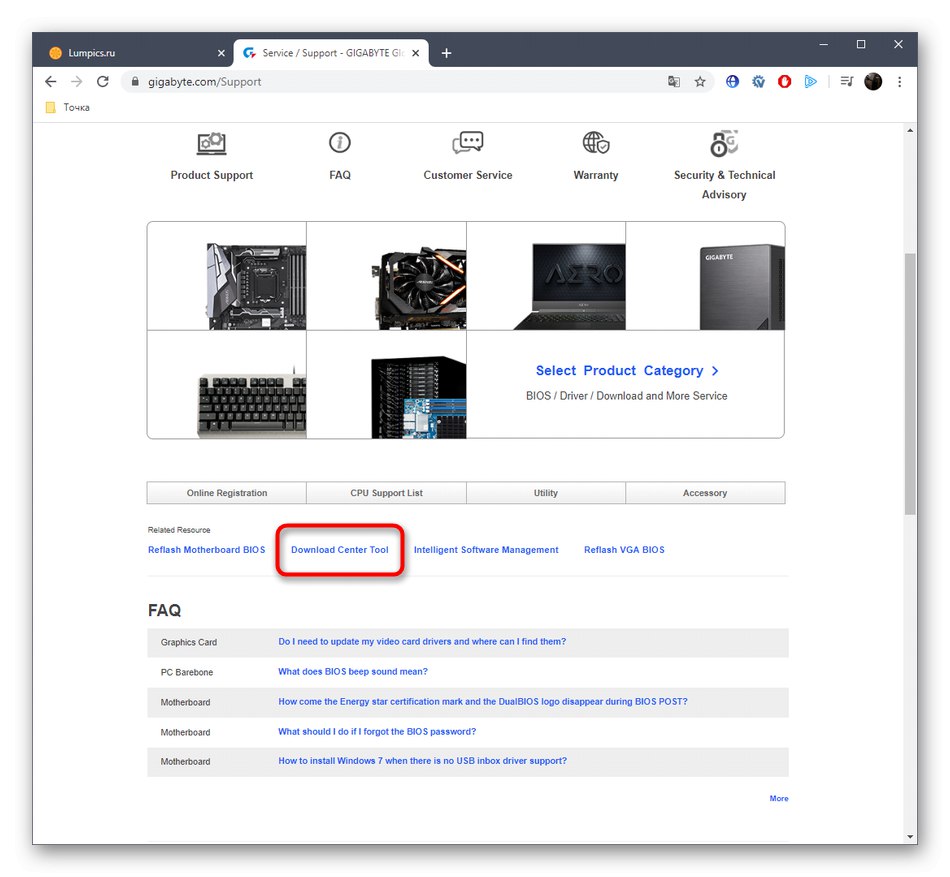The height and width of the screenshot is (877, 950).
Task: Click the page vertical scrollbar thumb
Action: pyautogui.click(x=910, y=383)
